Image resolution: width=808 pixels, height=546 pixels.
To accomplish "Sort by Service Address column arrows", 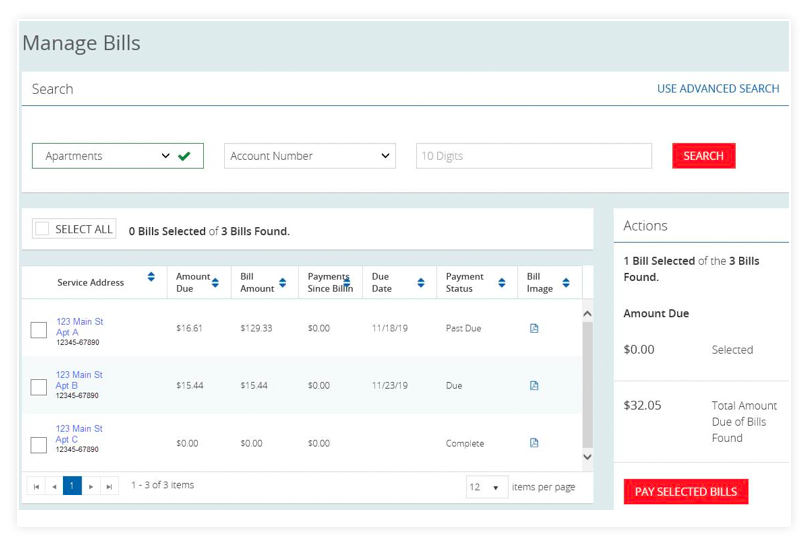I will (151, 277).
